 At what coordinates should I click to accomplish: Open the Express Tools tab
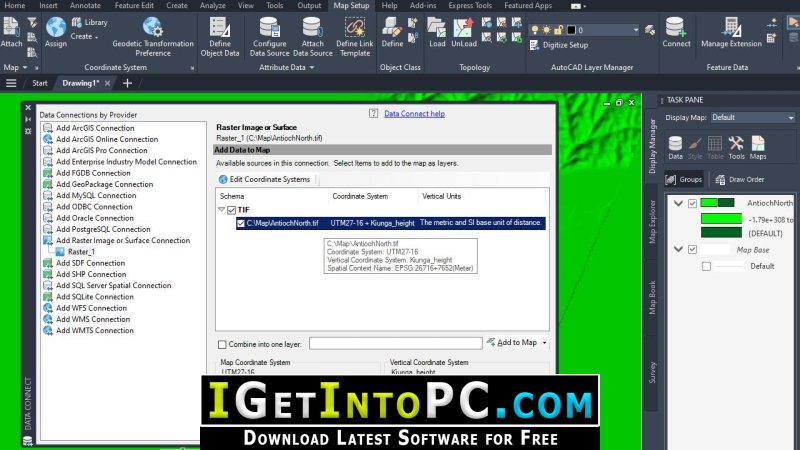click(x=470, y=5)
